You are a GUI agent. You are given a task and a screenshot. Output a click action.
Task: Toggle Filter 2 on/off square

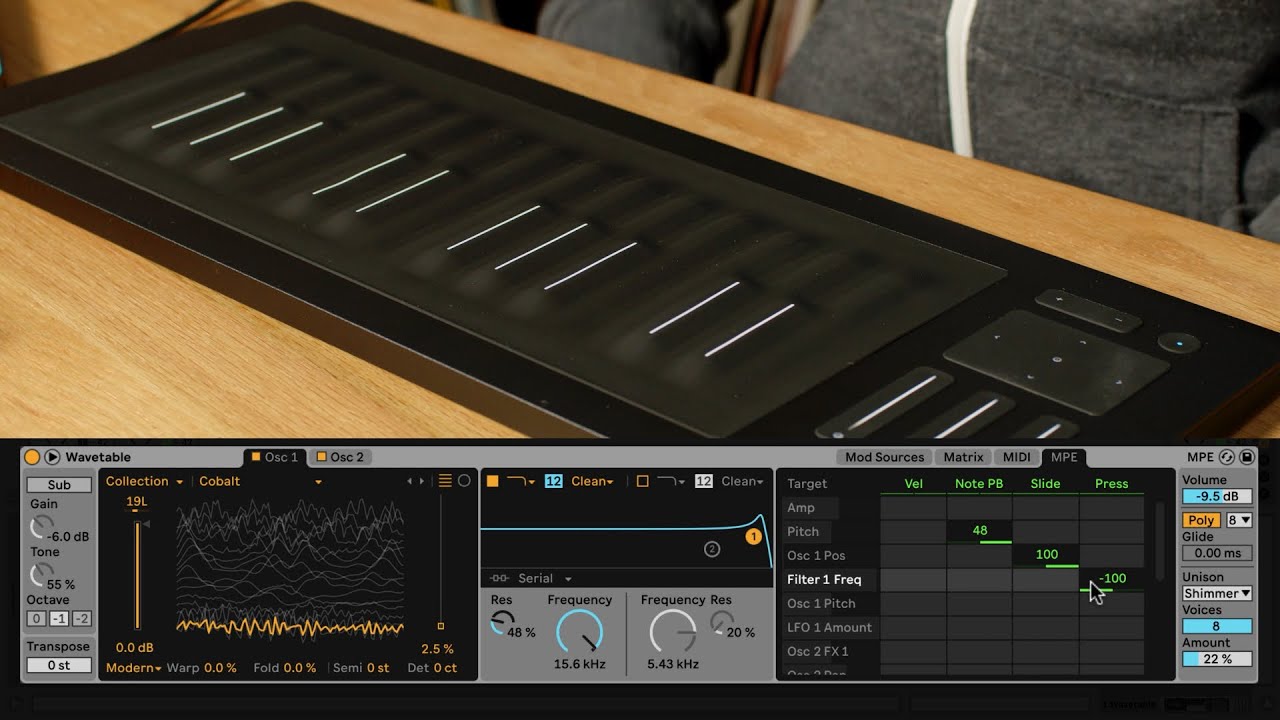(x=643, y=481)
